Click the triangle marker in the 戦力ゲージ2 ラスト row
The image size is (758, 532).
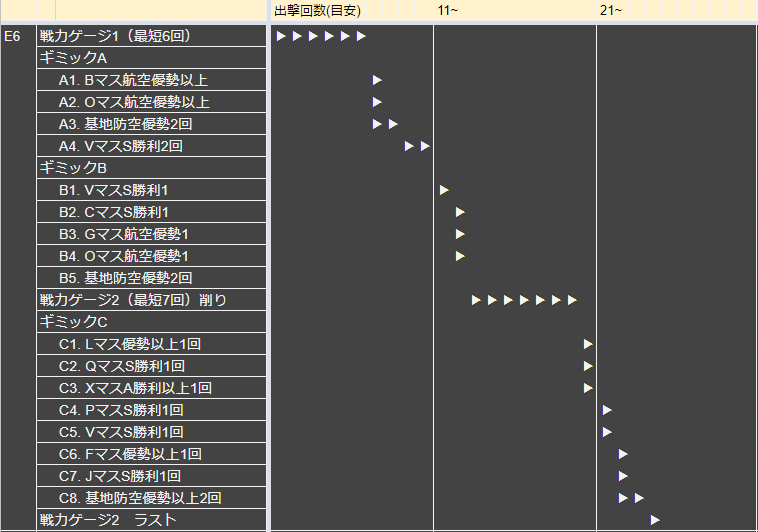tap(655, 520)
